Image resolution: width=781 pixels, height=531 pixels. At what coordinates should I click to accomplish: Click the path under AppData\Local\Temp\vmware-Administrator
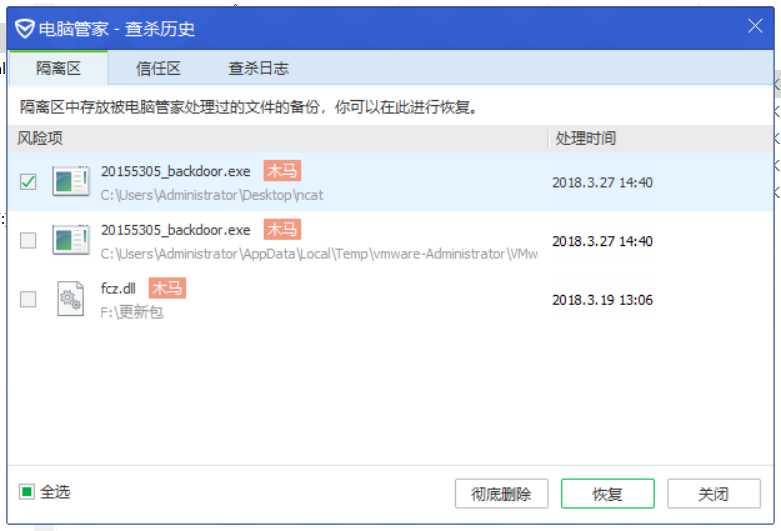(x=319, y=254)
